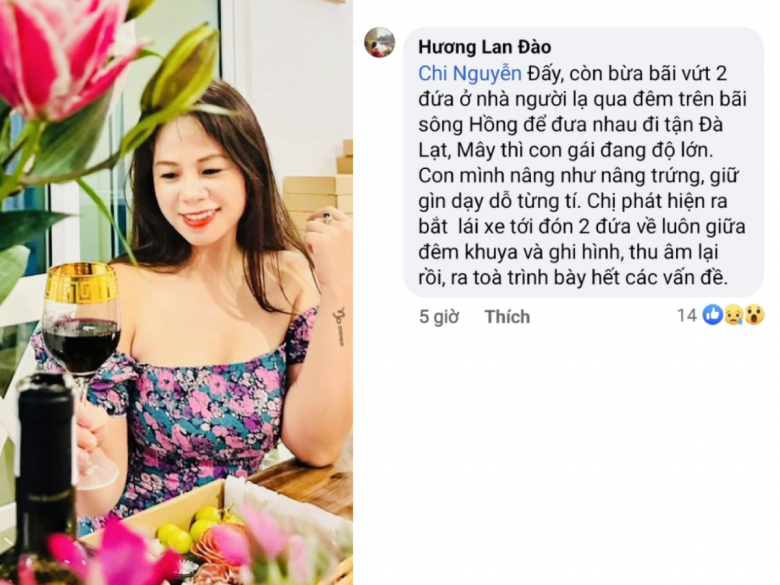Open tagged Chi Nguyễn profile link

(x=470, y=74)
